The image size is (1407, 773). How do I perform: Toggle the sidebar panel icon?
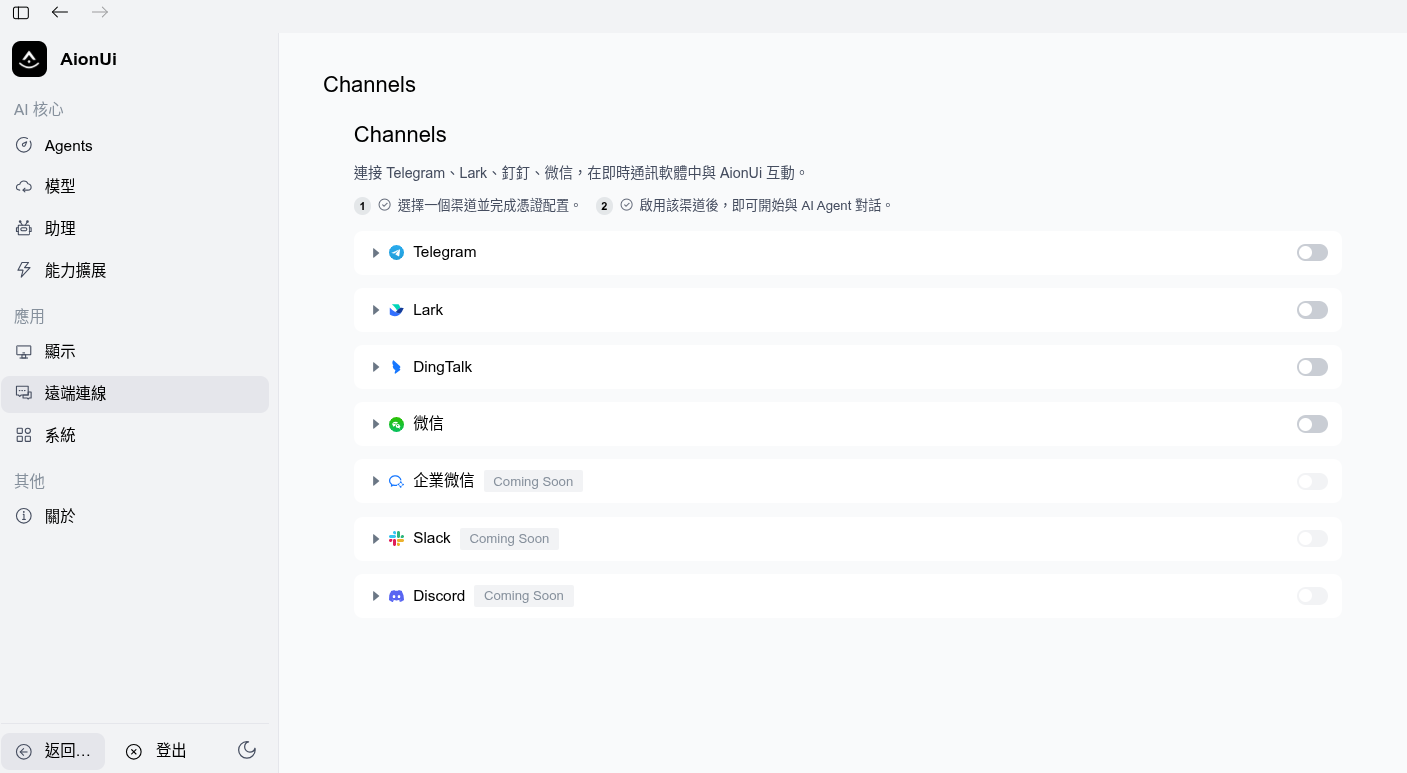21,13
